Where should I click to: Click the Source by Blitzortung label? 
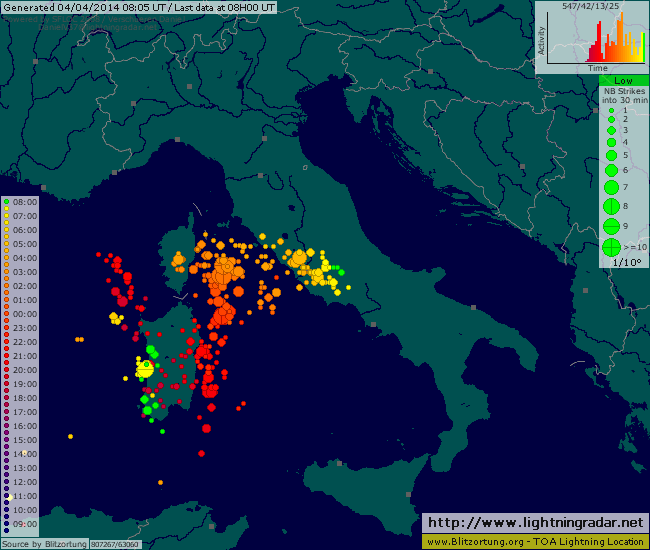44,544
